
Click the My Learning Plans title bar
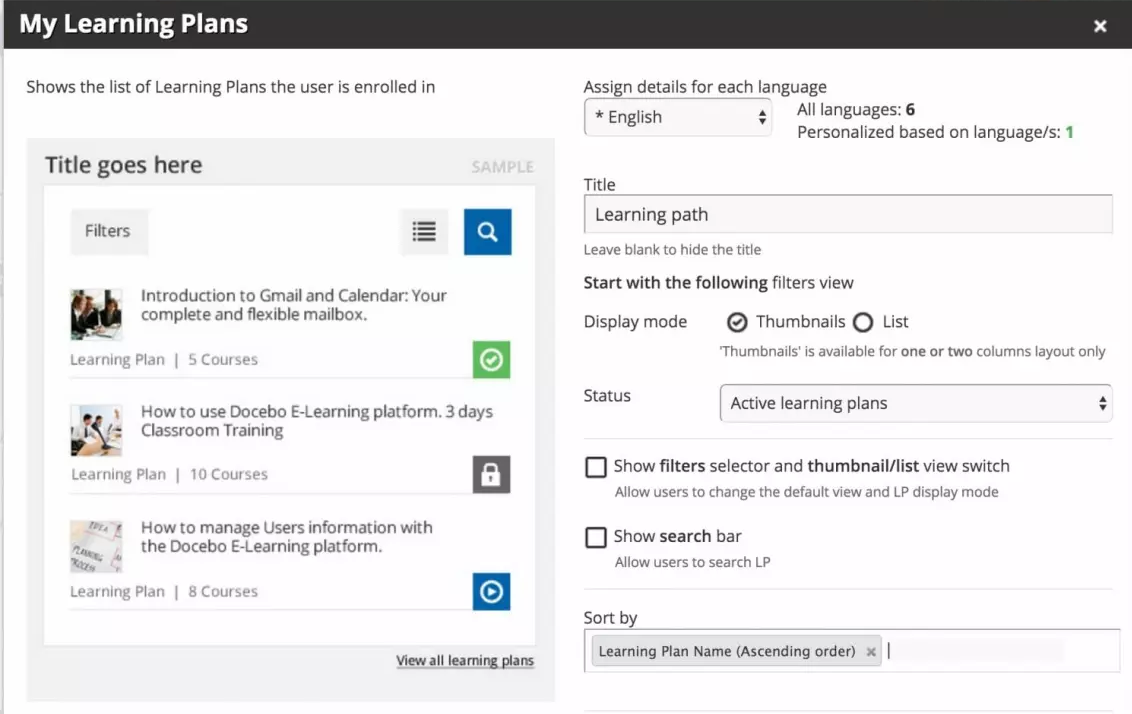(x=133, y=24)
